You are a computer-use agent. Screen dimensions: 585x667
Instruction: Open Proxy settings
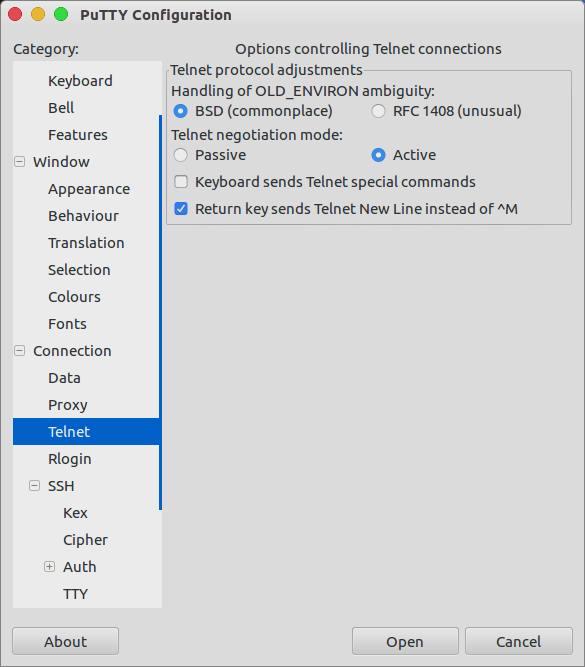click(68, 405)
